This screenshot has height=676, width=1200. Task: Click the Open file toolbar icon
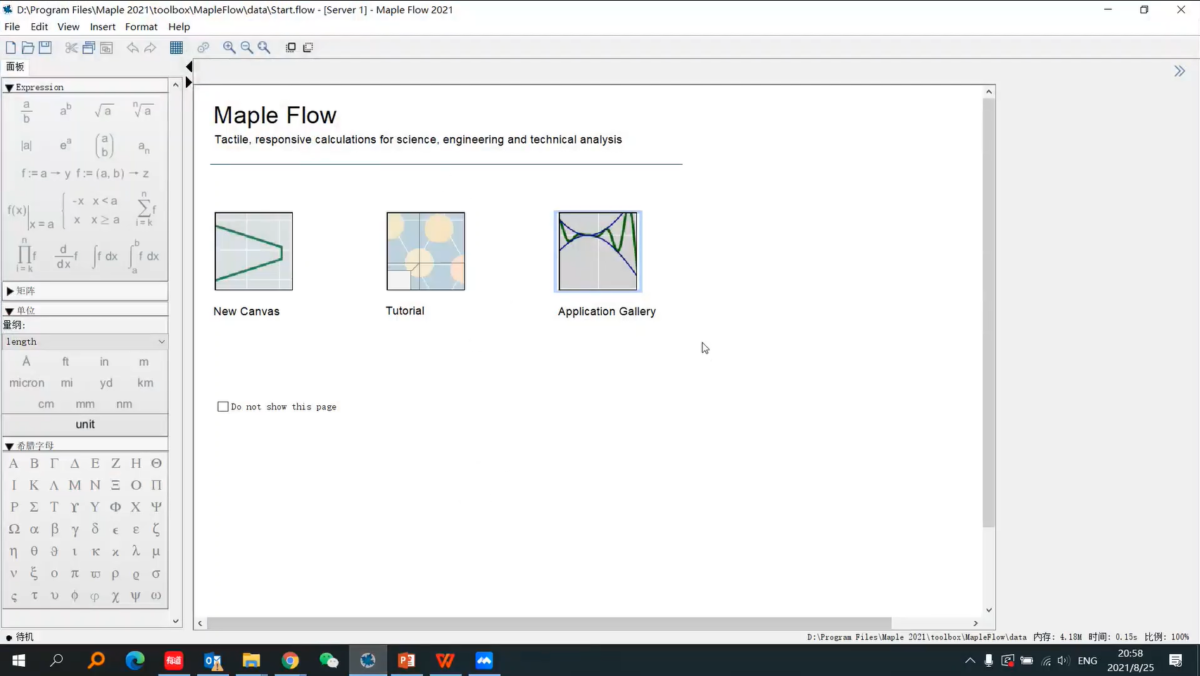pos(28,47)
